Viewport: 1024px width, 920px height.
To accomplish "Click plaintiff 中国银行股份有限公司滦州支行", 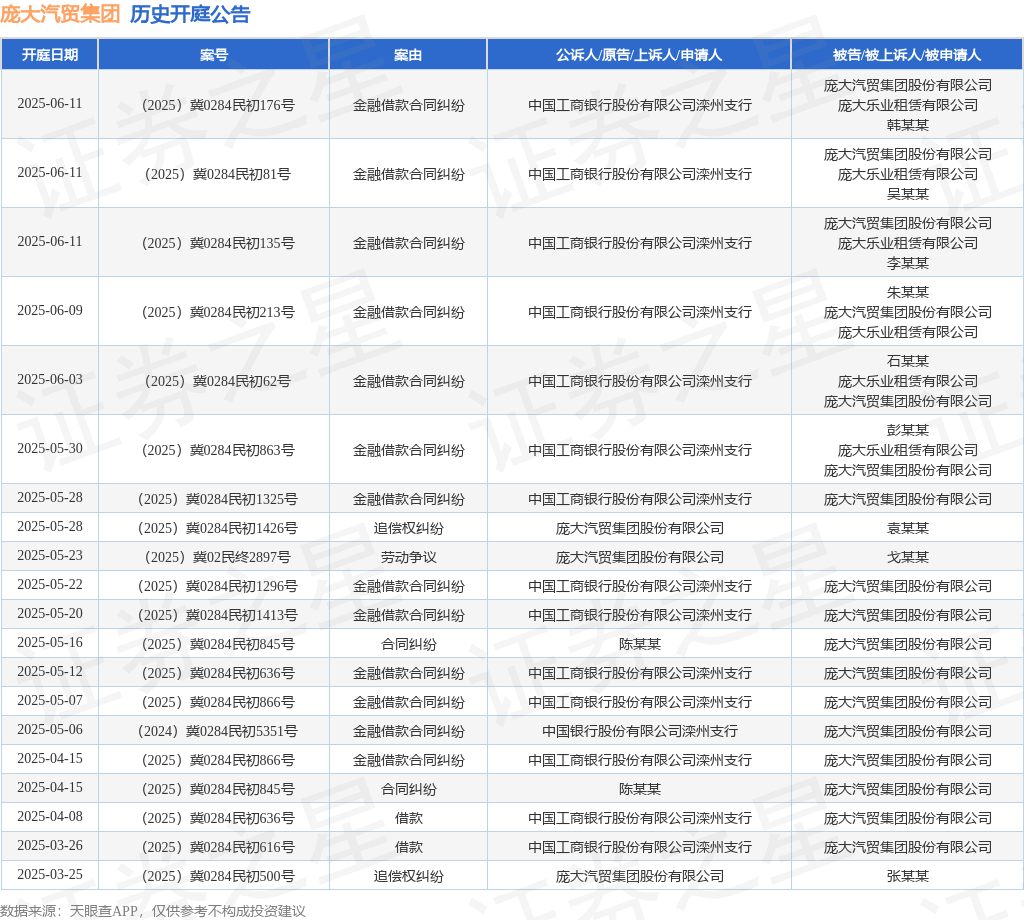I will tap(640, 731).
